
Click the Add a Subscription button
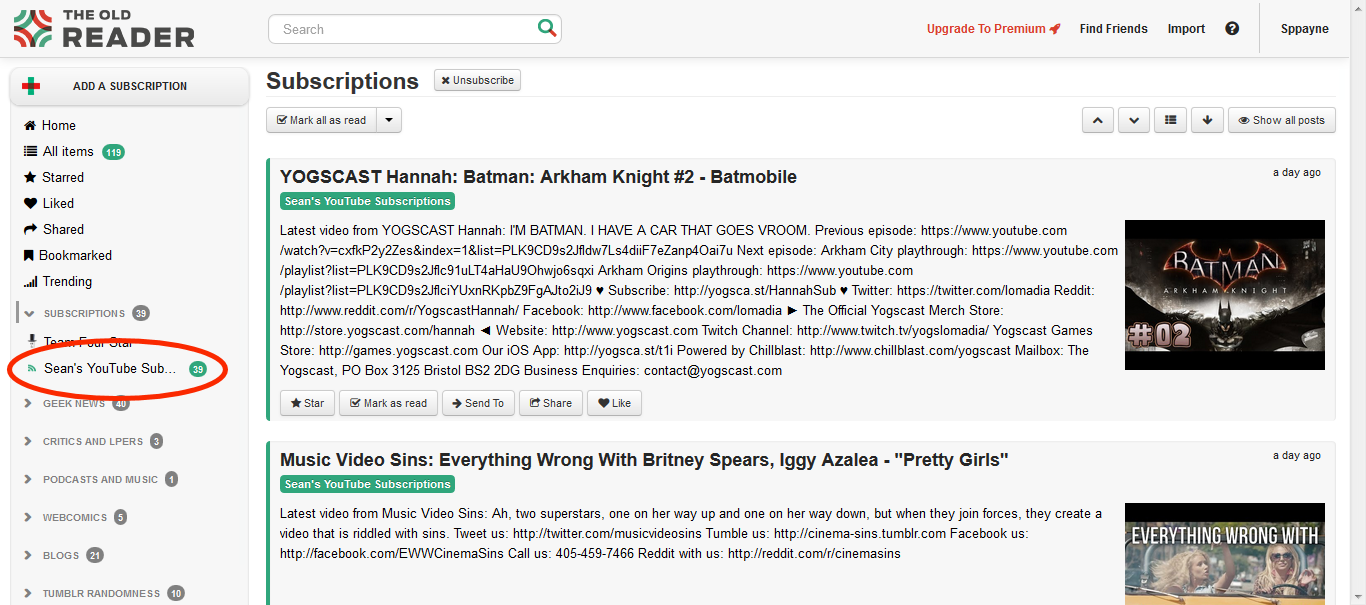click(x=130, y=86)
